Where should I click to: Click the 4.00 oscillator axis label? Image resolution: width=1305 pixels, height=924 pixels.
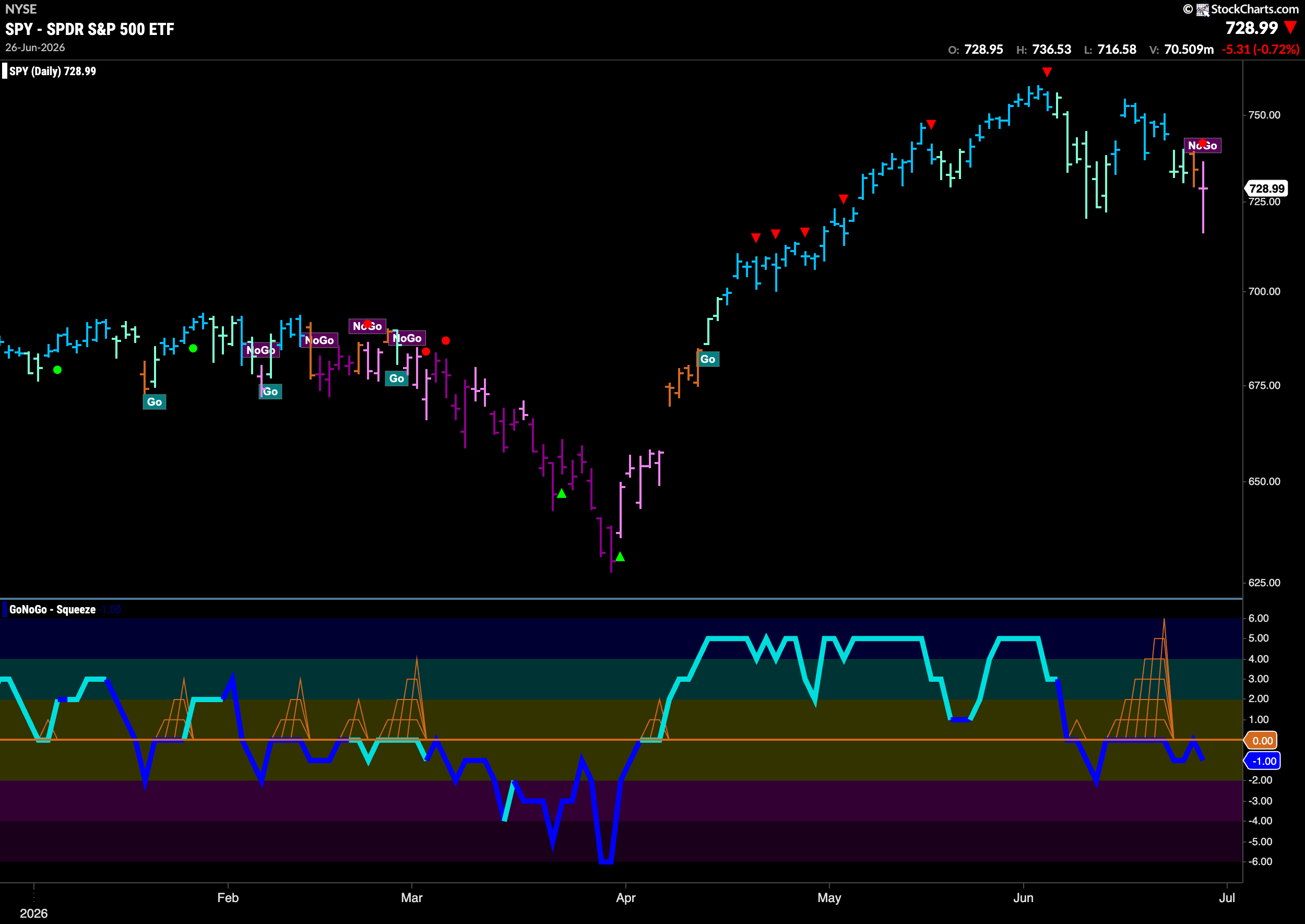pyautogui.click(x=1259, y=659)
